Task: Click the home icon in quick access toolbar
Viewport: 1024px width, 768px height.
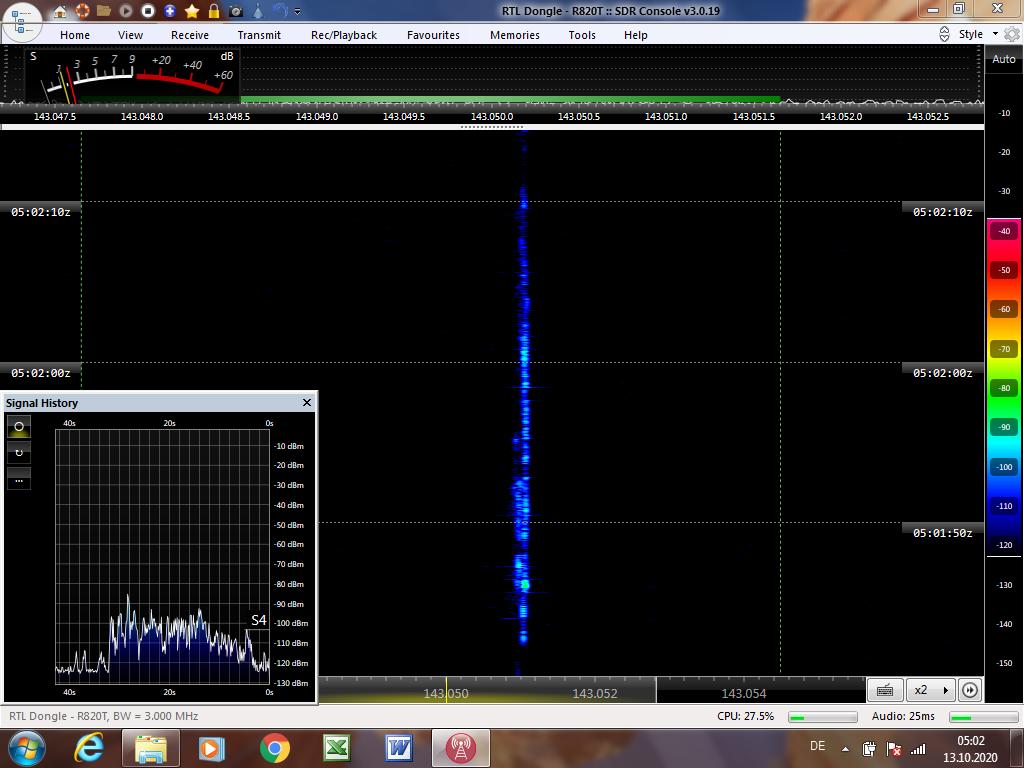Action: click(x=59, y=10)
